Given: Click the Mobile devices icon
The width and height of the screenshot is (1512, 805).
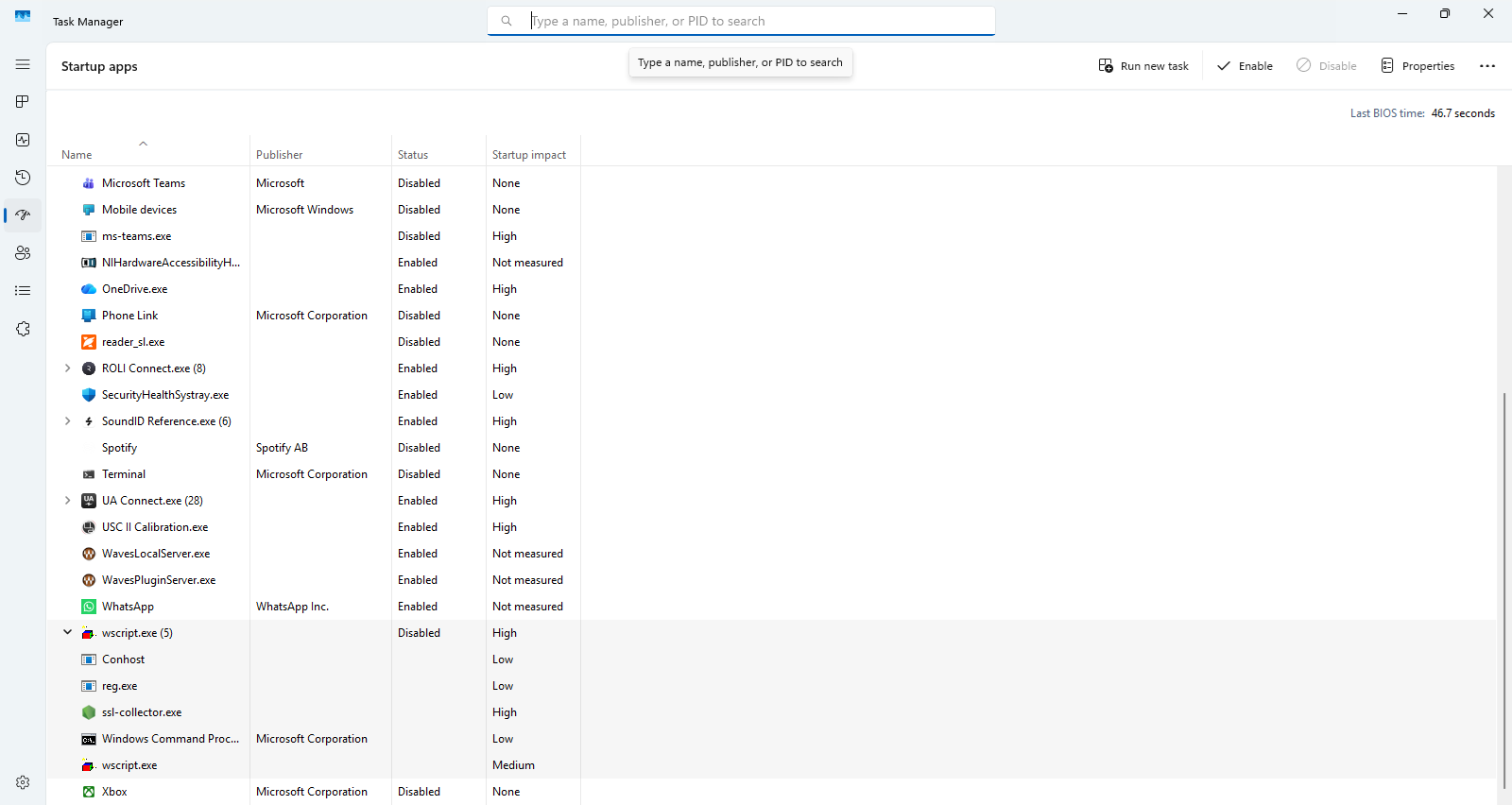Looking at the screenshot, I should point(89,210).
